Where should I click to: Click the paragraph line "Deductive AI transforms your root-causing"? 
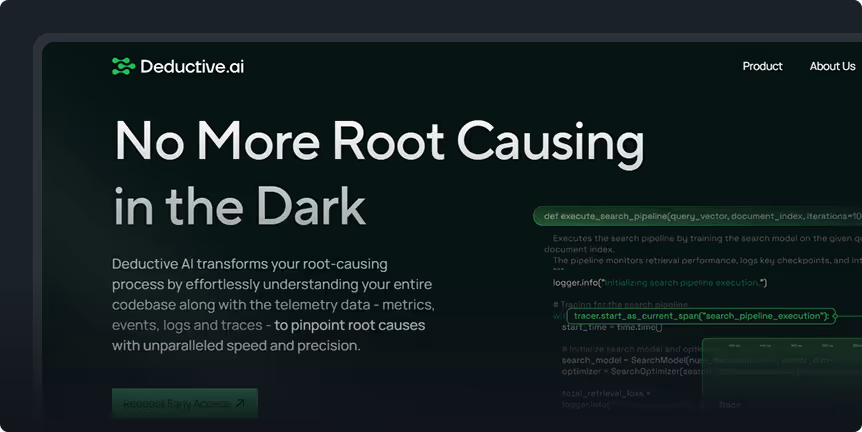tap(250, 264)
